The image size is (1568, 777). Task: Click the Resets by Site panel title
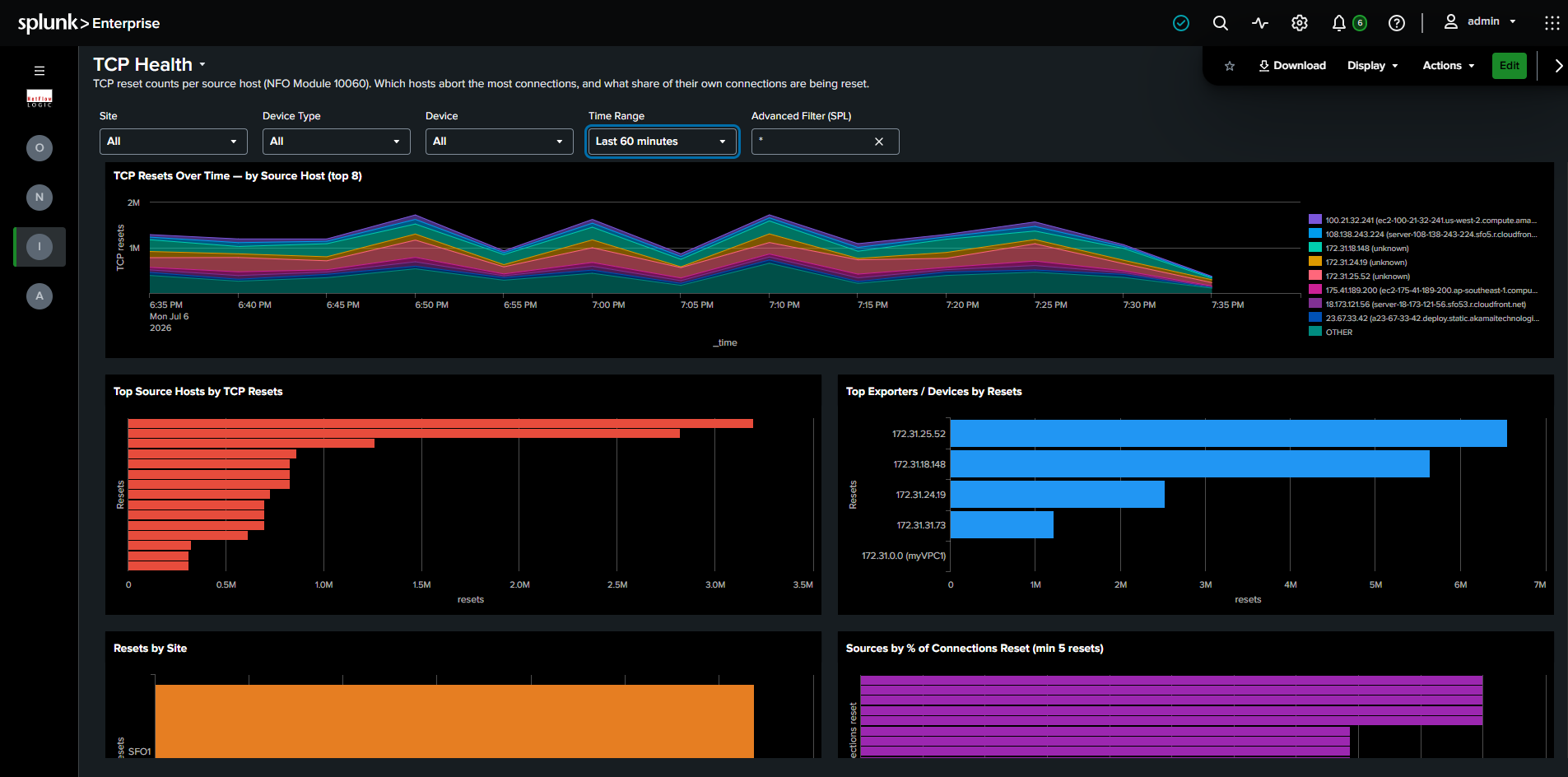(150, 648)
